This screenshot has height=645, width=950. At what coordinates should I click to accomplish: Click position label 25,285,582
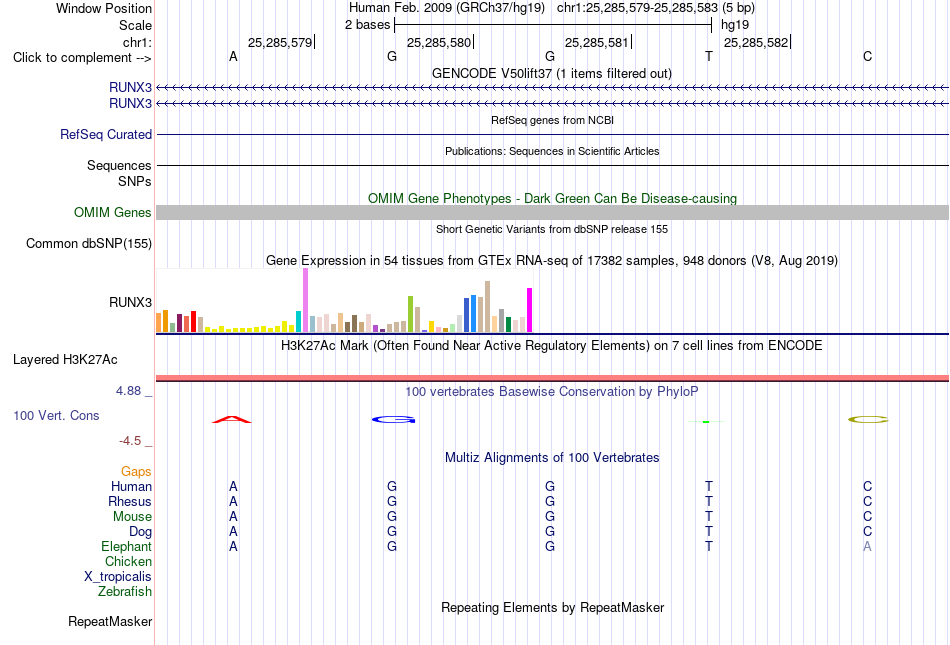[756, 42]
